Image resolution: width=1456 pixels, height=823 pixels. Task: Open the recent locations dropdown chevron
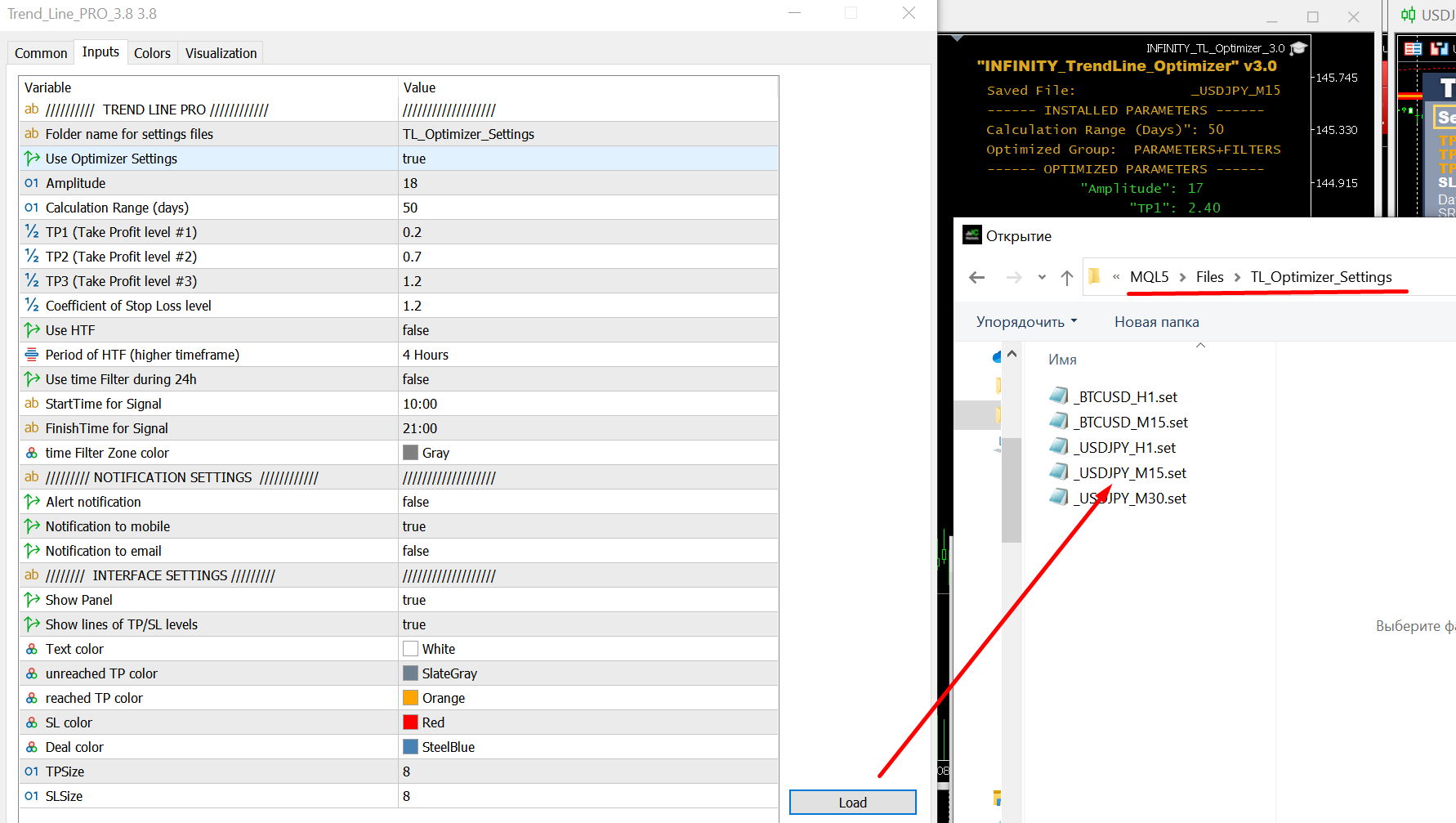1042,278
